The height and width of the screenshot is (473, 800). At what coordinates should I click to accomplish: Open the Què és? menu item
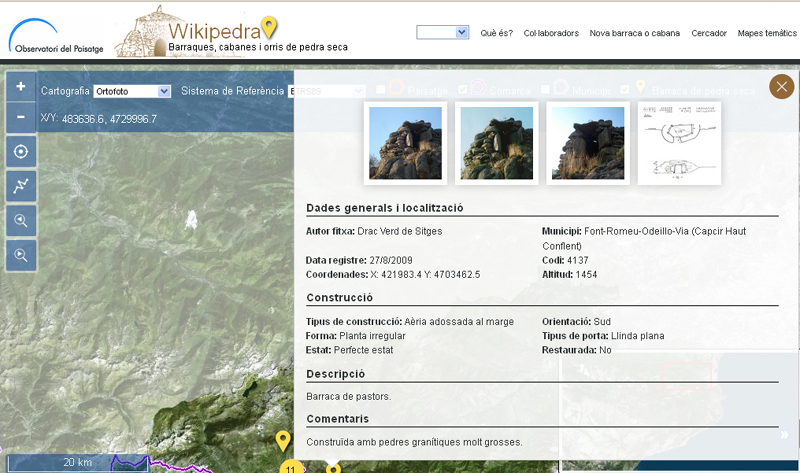point(496,33)
